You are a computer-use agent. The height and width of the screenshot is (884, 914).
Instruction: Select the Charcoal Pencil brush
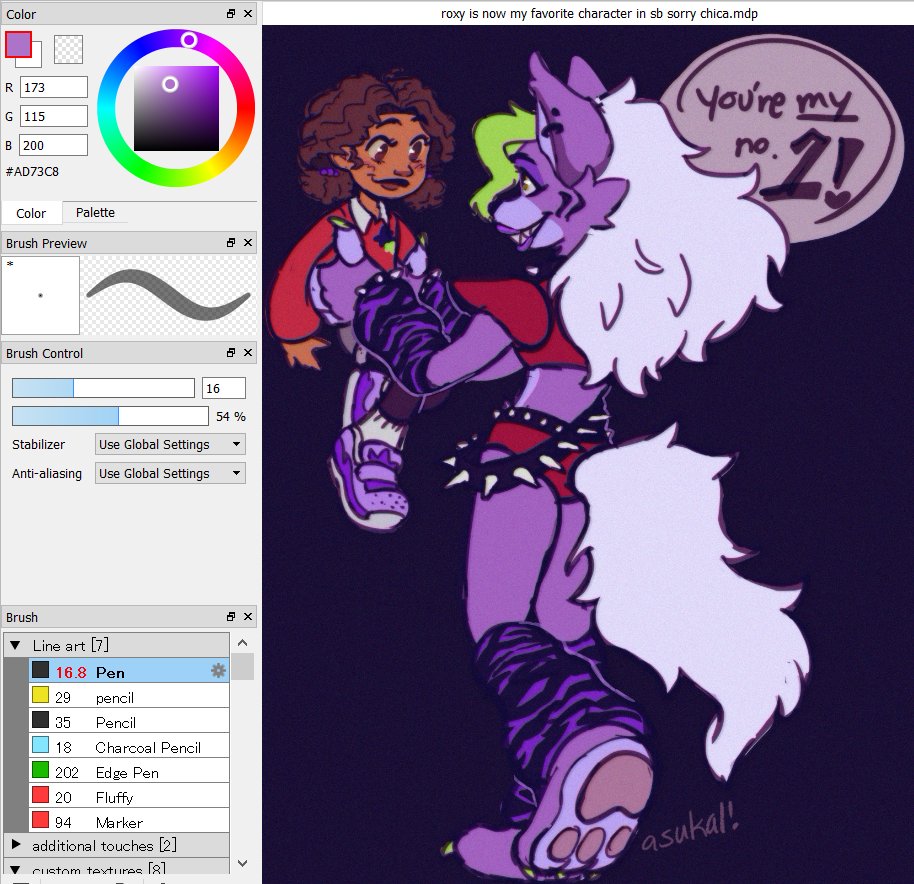(129, 746)
